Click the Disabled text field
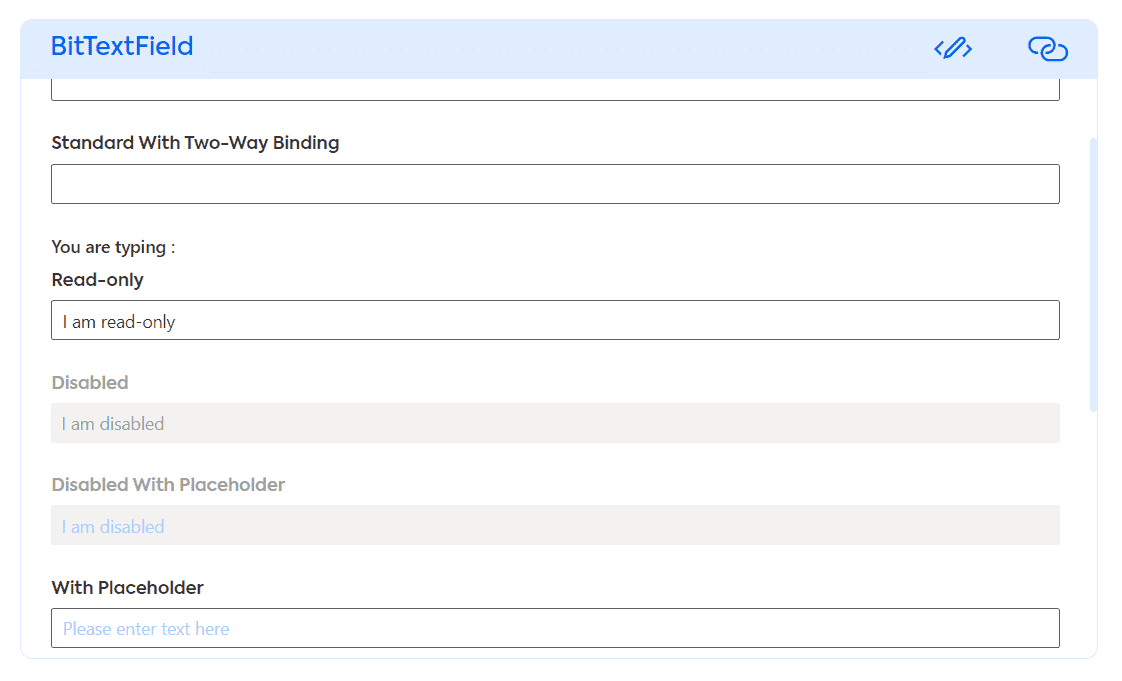Image resolution: width=1122 pixels, height=681 pixels. [x=555, y=423]
